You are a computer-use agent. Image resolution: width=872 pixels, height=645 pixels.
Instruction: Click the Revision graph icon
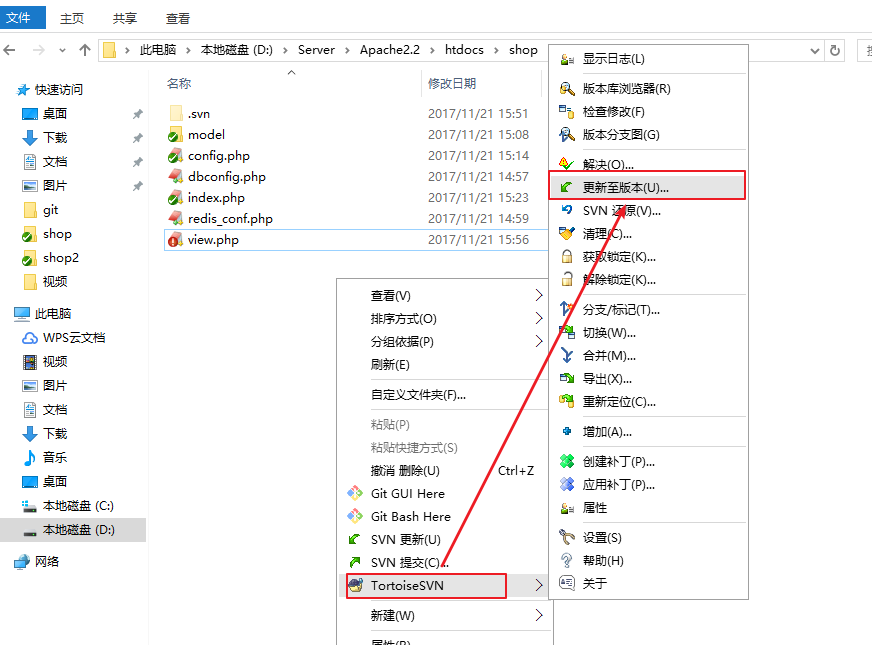pos(567,135)
